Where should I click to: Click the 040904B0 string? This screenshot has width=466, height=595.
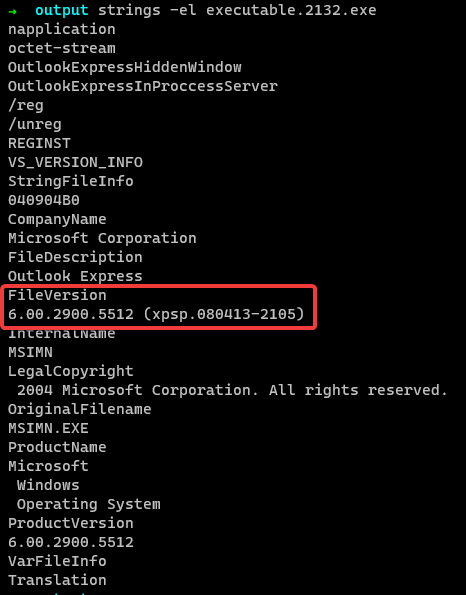pyautogui.click(x=44, y=200)
